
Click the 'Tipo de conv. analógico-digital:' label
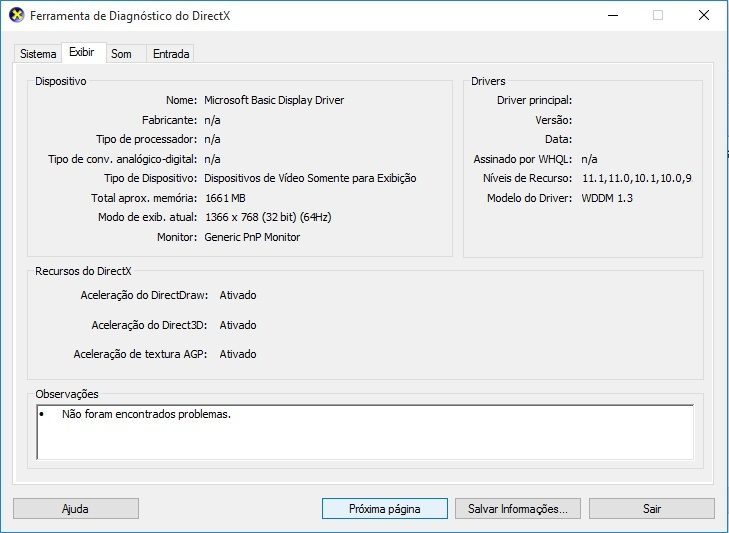(123, 159)
